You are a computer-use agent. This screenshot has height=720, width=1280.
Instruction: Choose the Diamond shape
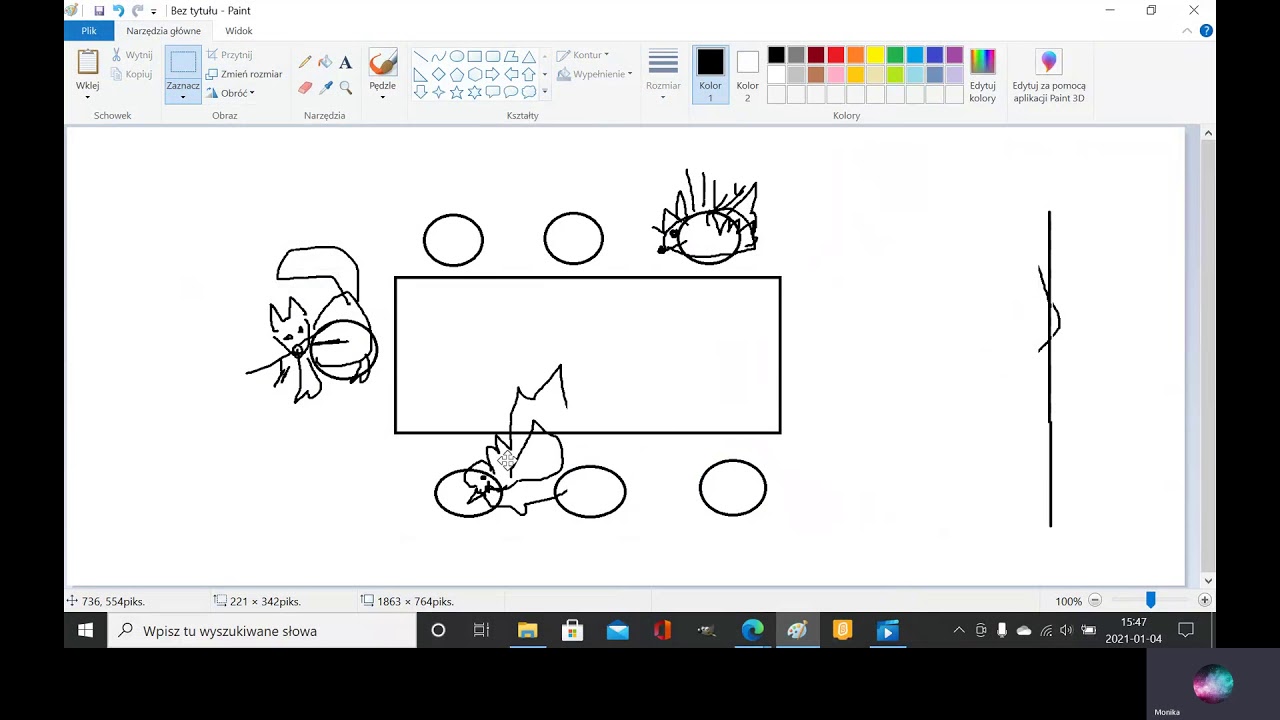[x=438, y=74]
